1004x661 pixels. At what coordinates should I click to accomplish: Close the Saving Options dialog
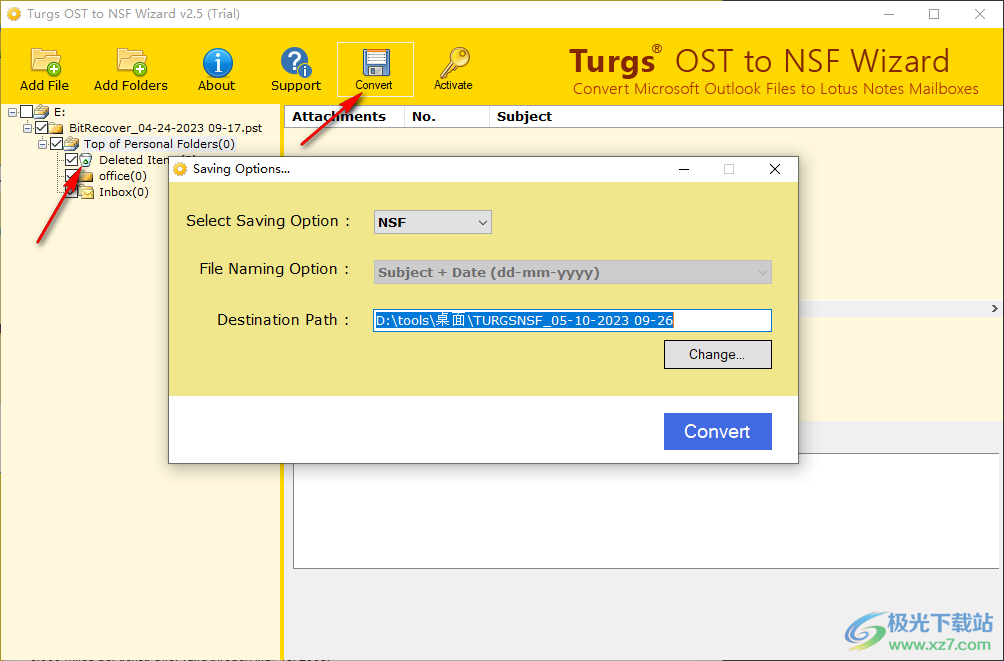(x=775, y=169)
